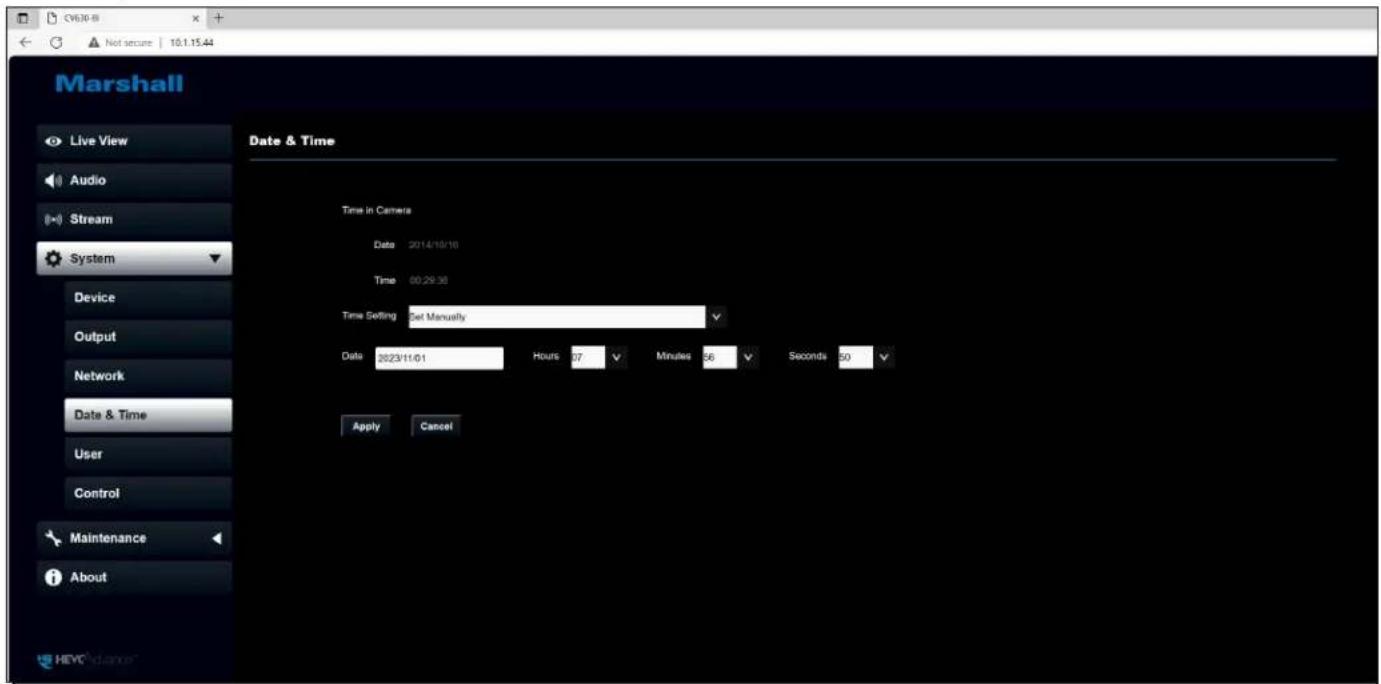The width and height of the screenshot is (1381, 684).
Task: Open the Network submenu item
Action: pos(148,376)
